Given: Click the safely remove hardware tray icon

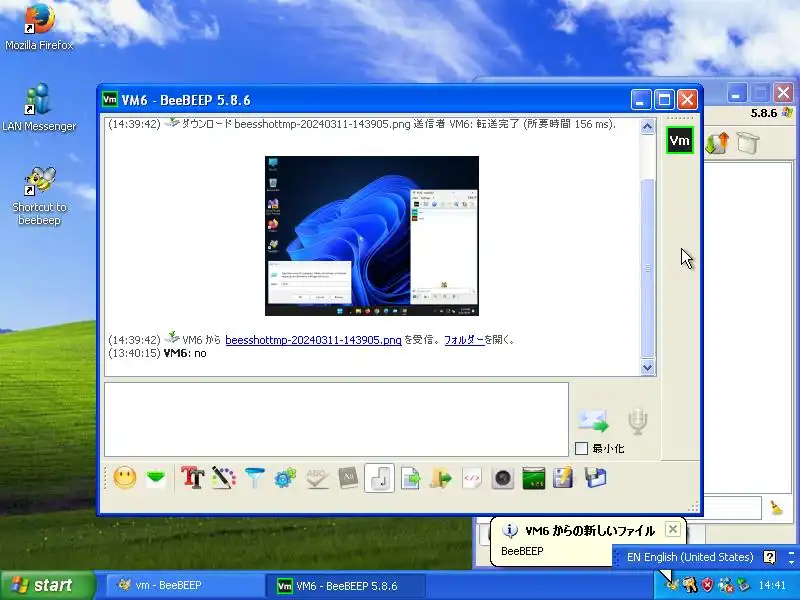Looking at the screenshot, I should pos(743,585).
